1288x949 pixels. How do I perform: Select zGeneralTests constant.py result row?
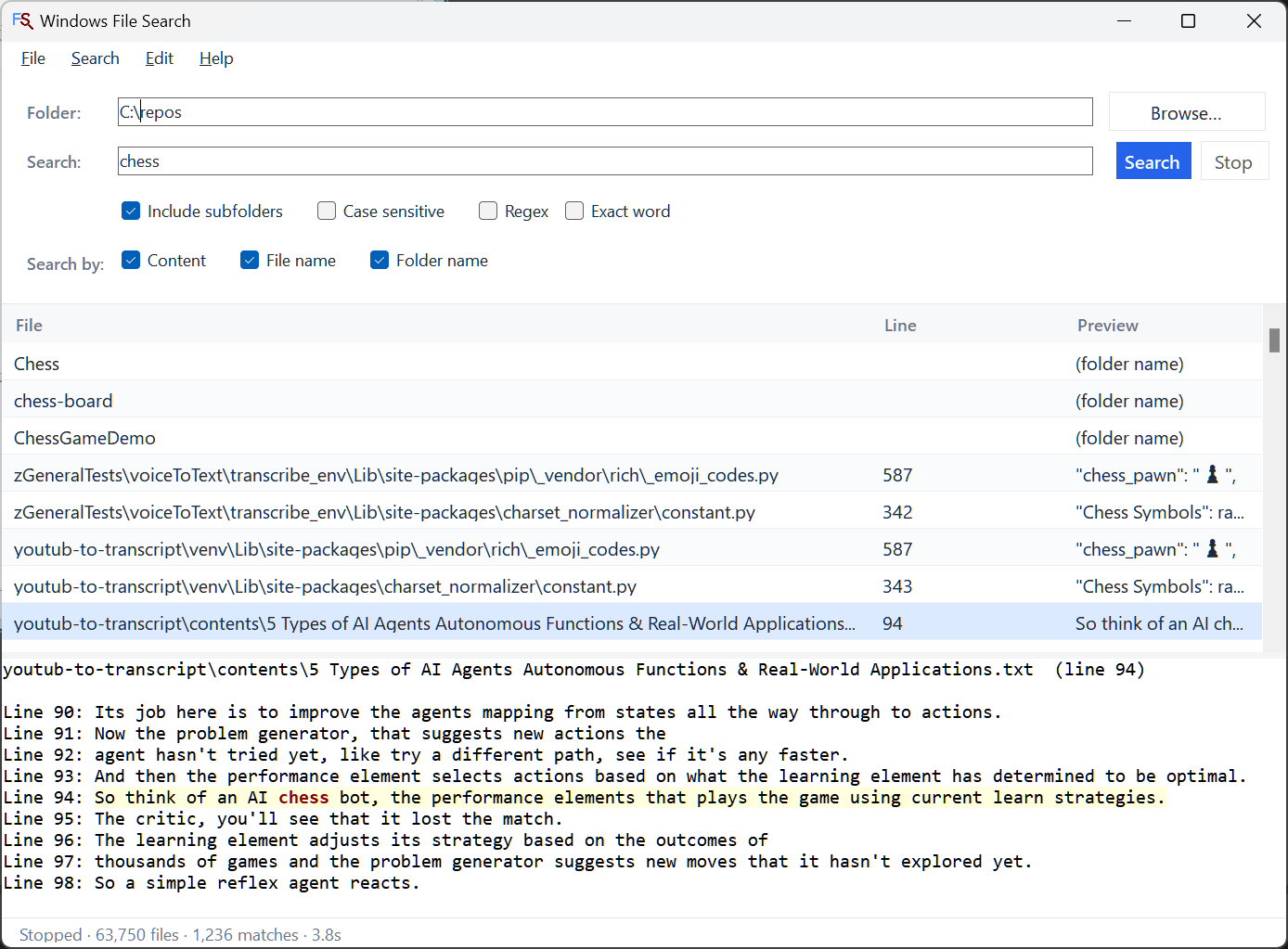click(x=632, y=512)
